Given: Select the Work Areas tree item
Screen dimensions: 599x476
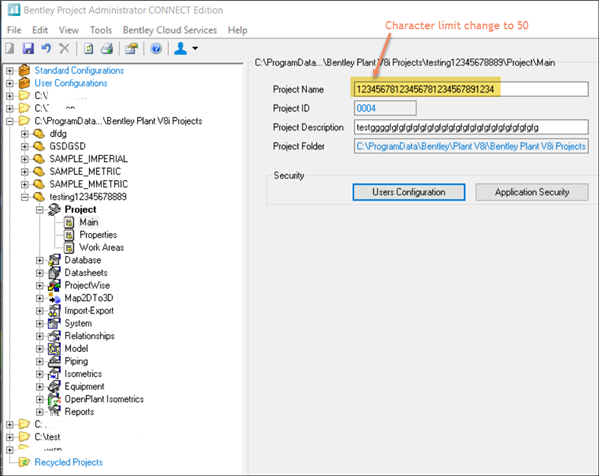Looking at the screenshot, I should [x=102, y=248].
